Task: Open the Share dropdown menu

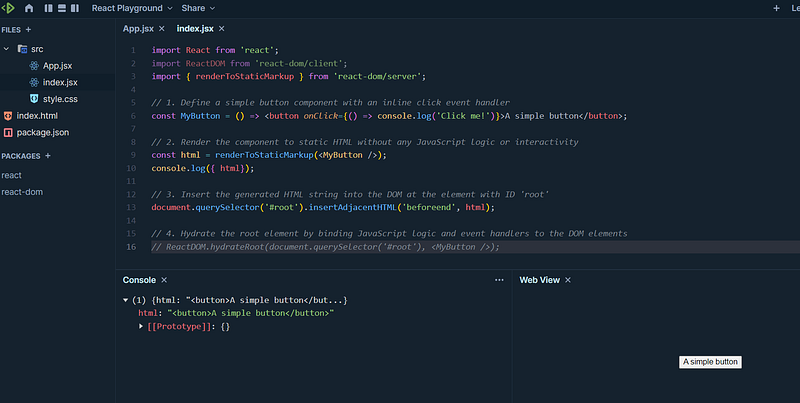Action: (x=198, y=8)
